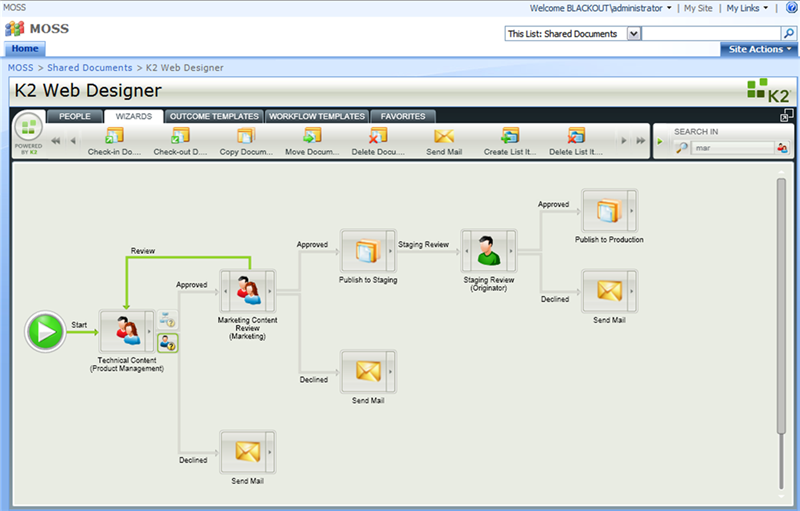
Task: Open the OUTCOME TEMPLATES tab
Action: pos(214,116)
